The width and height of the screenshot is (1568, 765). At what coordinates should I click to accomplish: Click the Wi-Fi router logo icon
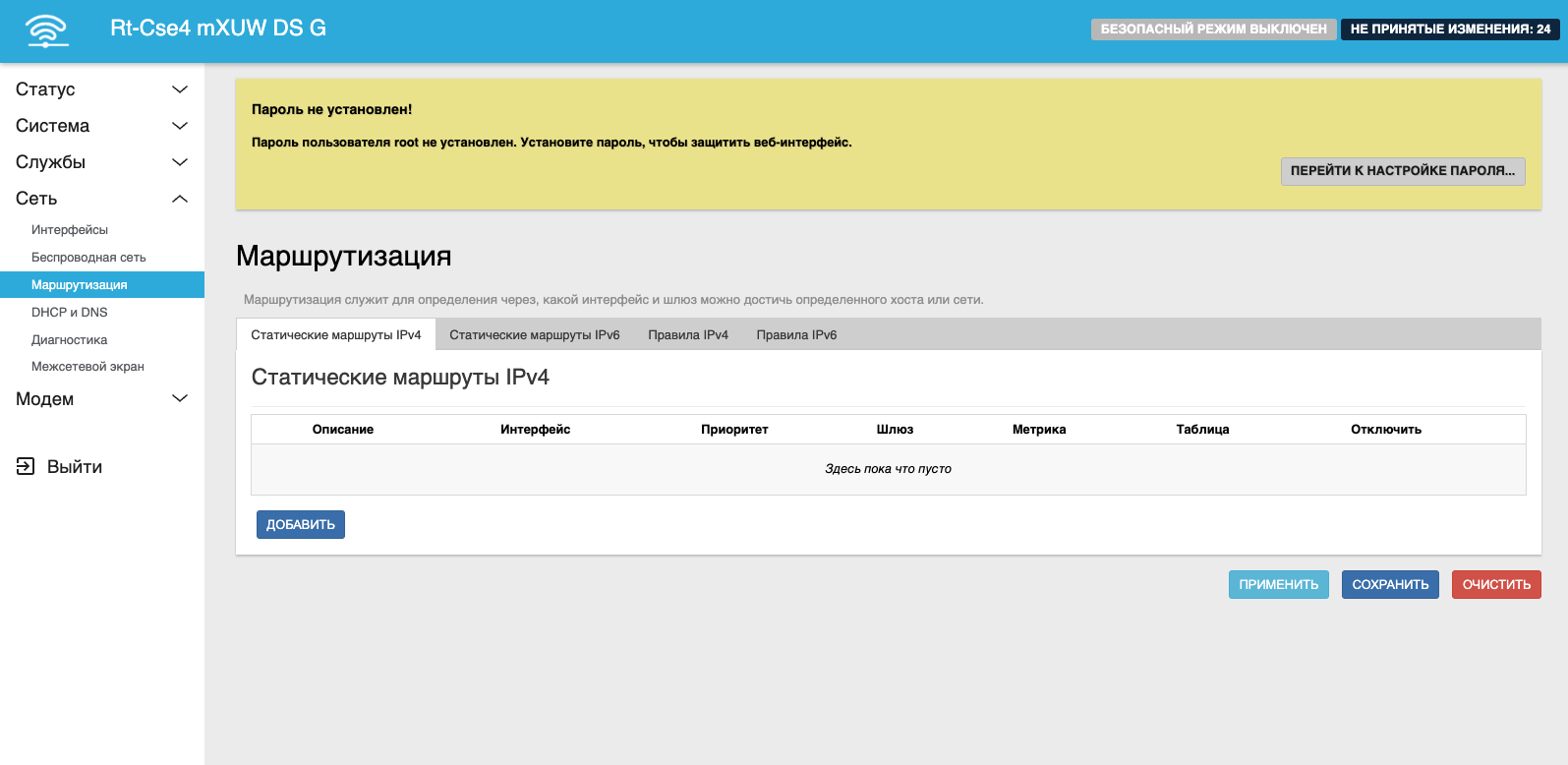point(47,30)
